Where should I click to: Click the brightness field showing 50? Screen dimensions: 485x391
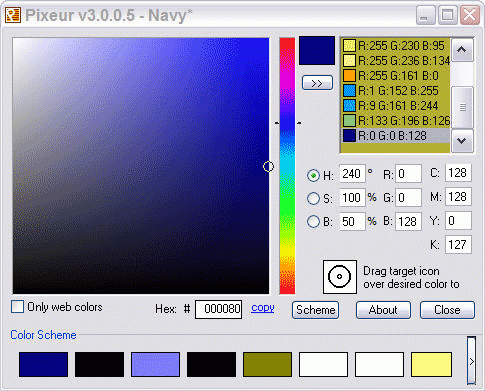352,221
